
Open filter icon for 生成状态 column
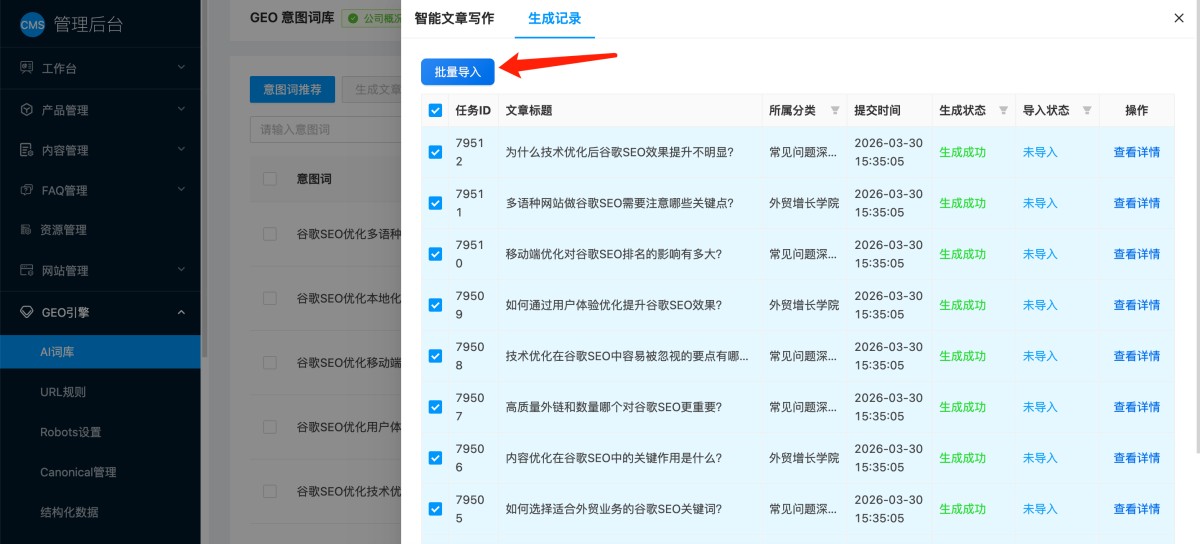1003,111
